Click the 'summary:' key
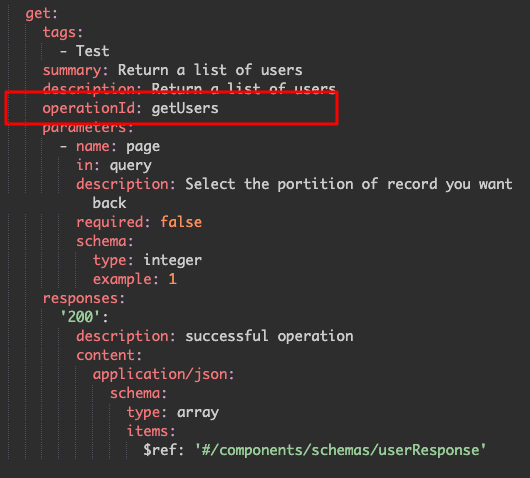Screen dimensions: 530x478 pos(75,71)
